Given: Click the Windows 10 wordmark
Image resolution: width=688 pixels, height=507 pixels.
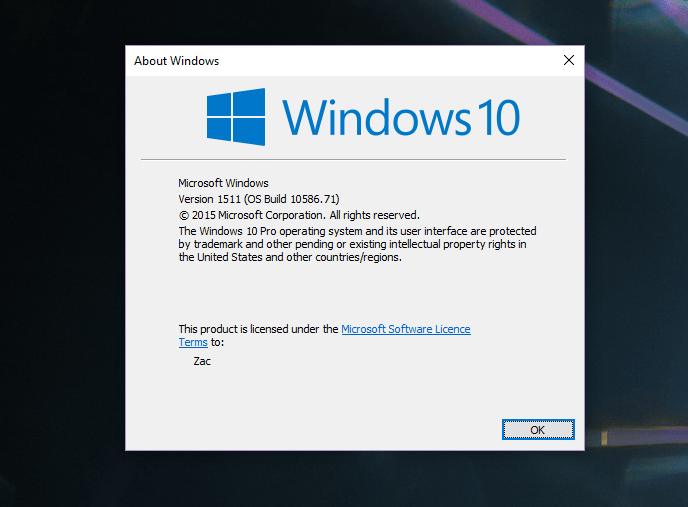Looking at the screenshot, I should (x=401, y=117).
